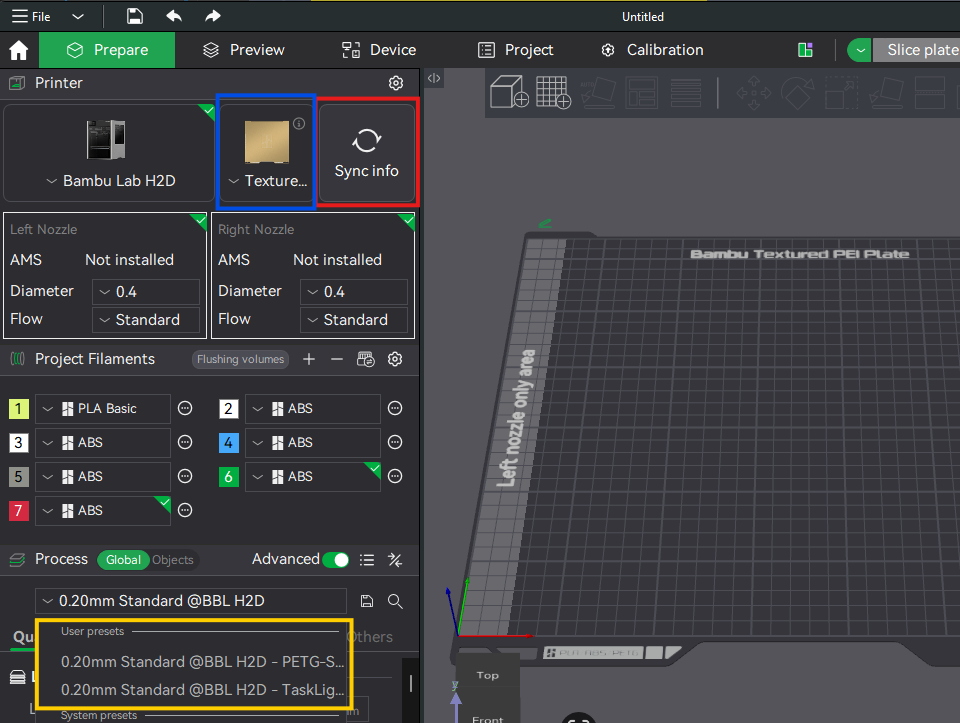
Task: Click filament 1 yellow color swatch
Action: (x=19, y=408)
